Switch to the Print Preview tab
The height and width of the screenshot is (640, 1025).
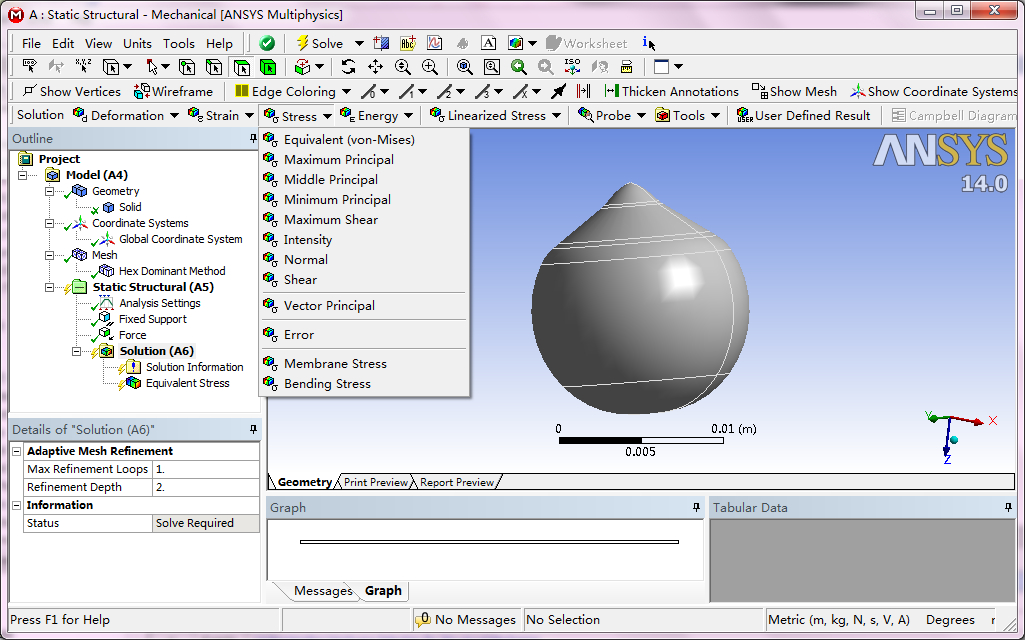click(376, 482)
